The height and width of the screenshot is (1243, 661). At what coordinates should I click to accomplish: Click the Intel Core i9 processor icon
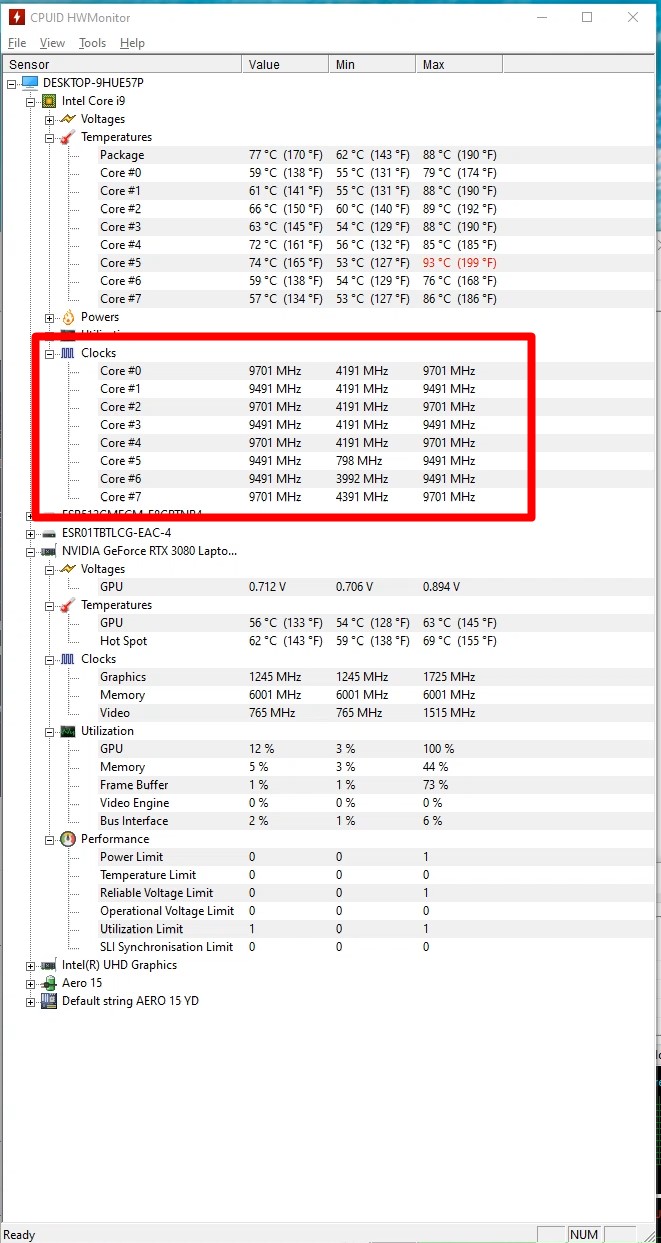tap(48, 101)
